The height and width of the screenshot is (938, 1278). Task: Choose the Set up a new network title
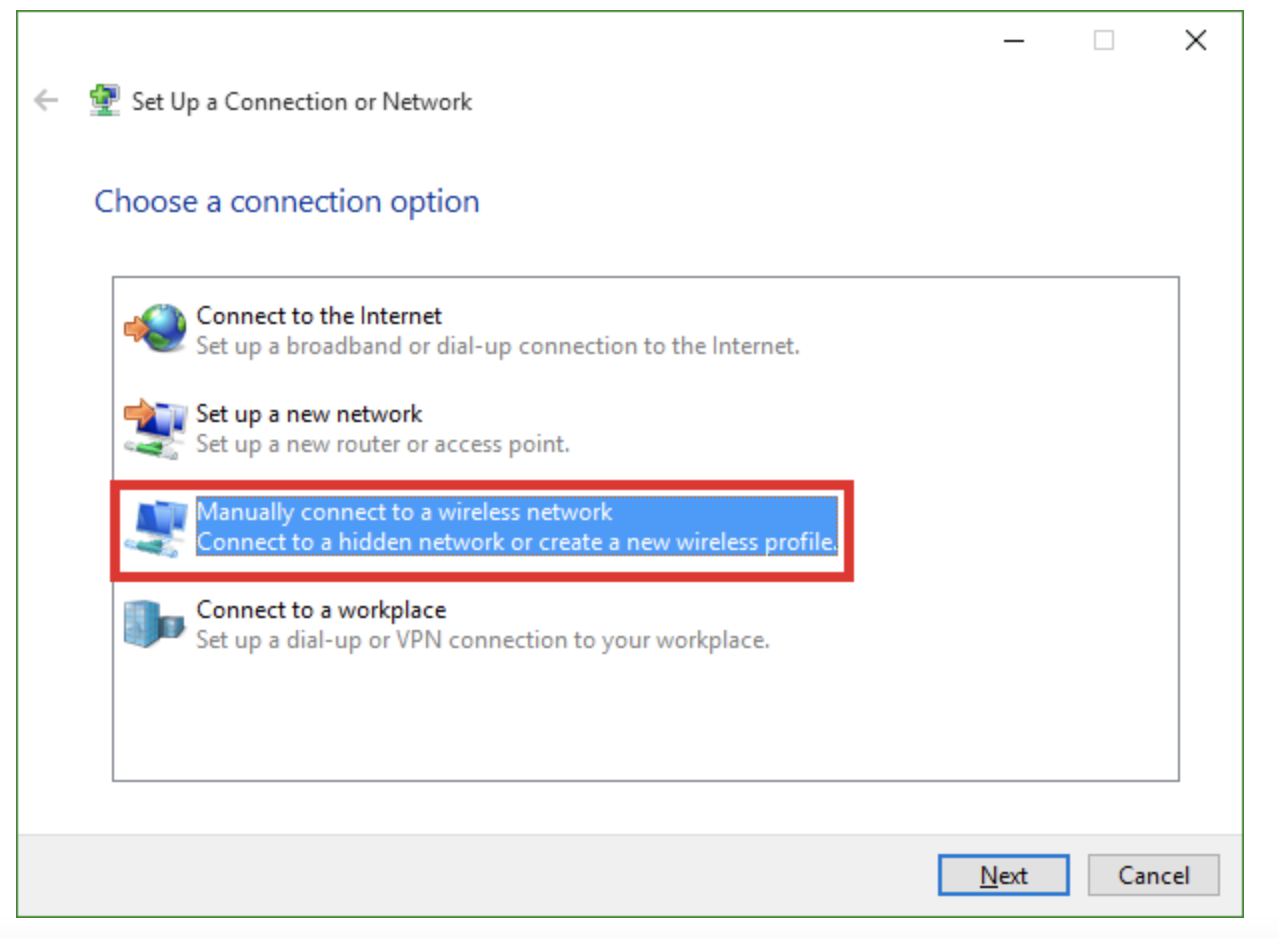(x=309, y=414)
